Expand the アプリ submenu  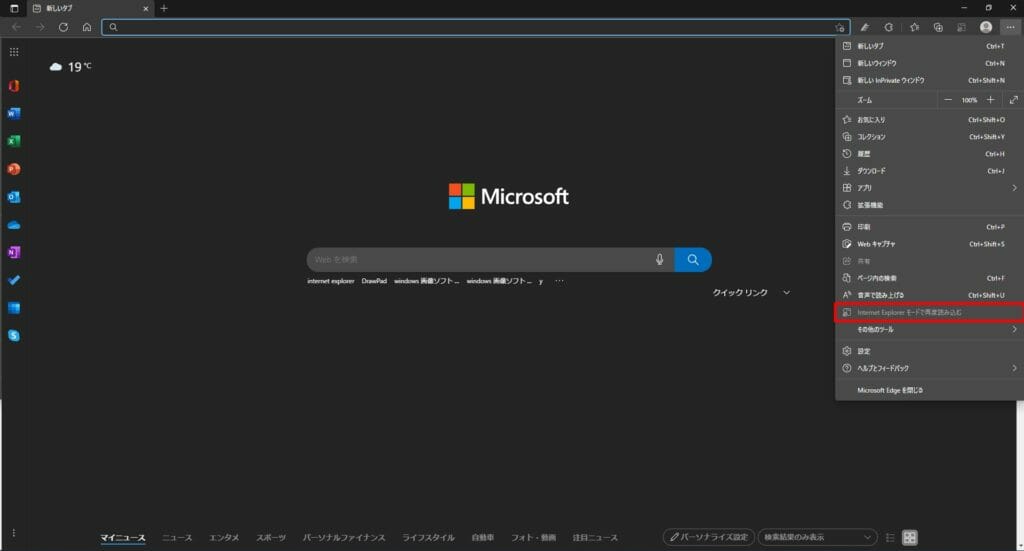[x=929, y=188]
